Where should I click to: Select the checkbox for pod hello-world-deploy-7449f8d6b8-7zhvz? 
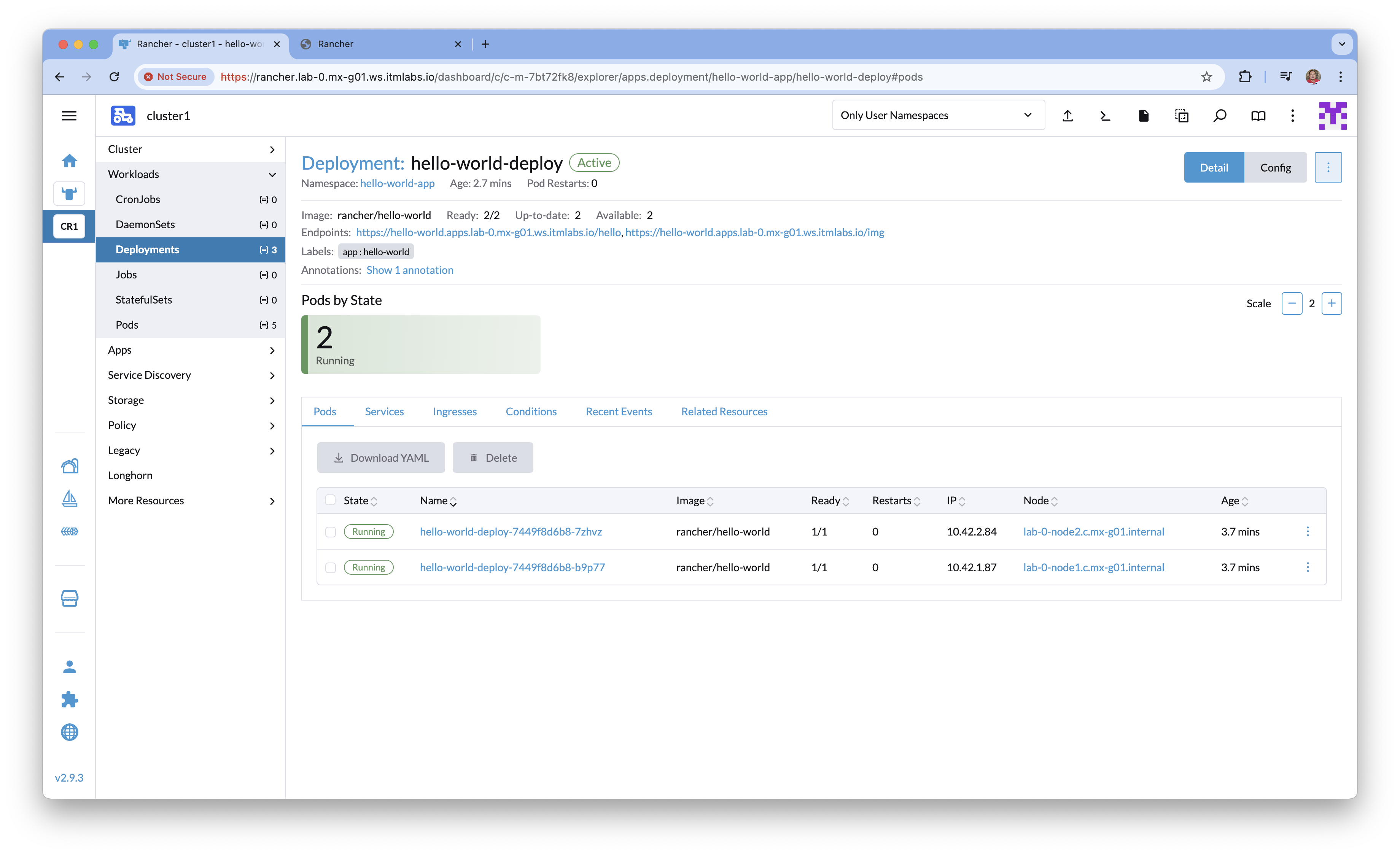coord(330,532)
